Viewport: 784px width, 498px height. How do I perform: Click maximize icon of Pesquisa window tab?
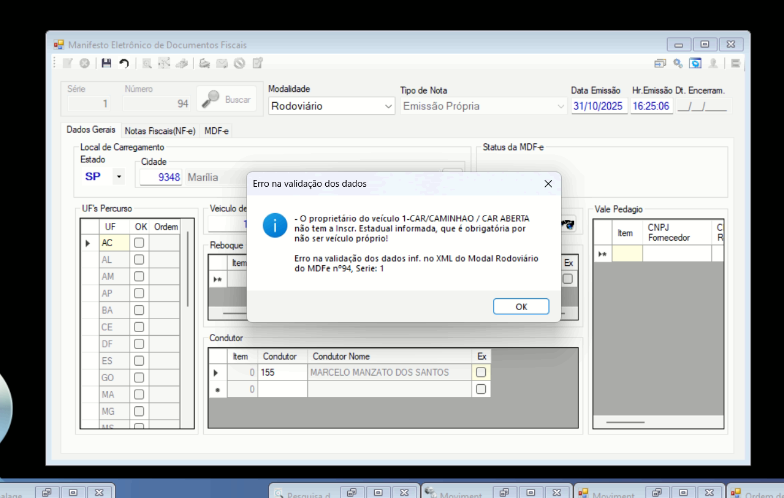click(x=378, y=492)
